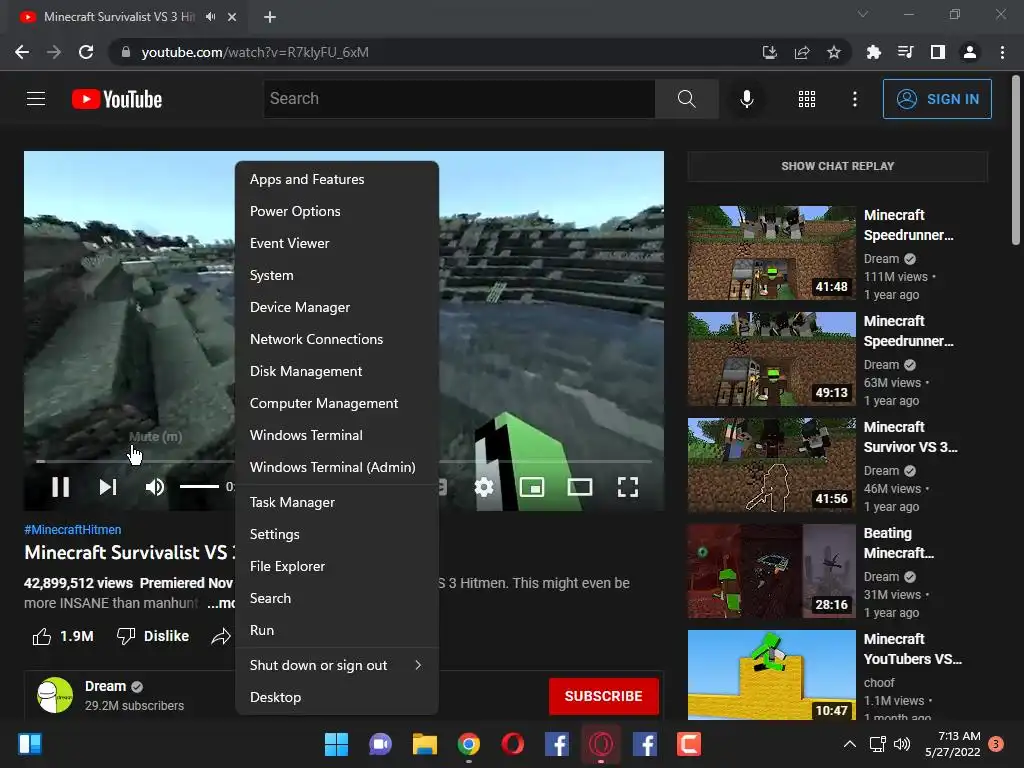This screenshot has width=1024, height=768.
Task: Open Network Connections
Action: [x=336, y=339]
